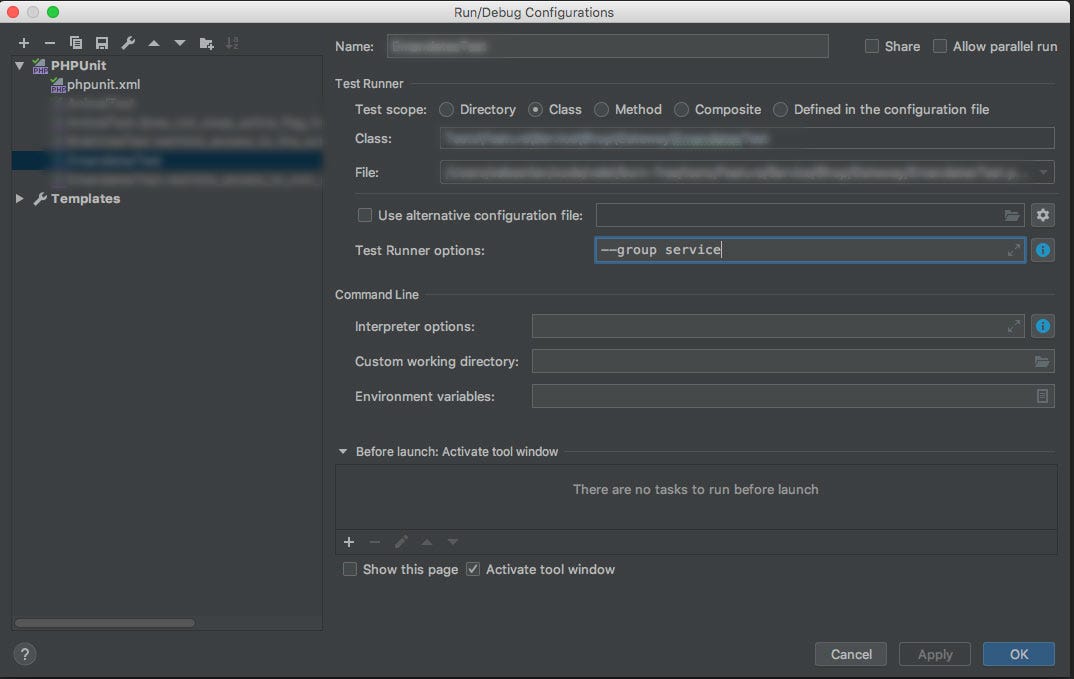Click the Cancel button

[851, 654]
